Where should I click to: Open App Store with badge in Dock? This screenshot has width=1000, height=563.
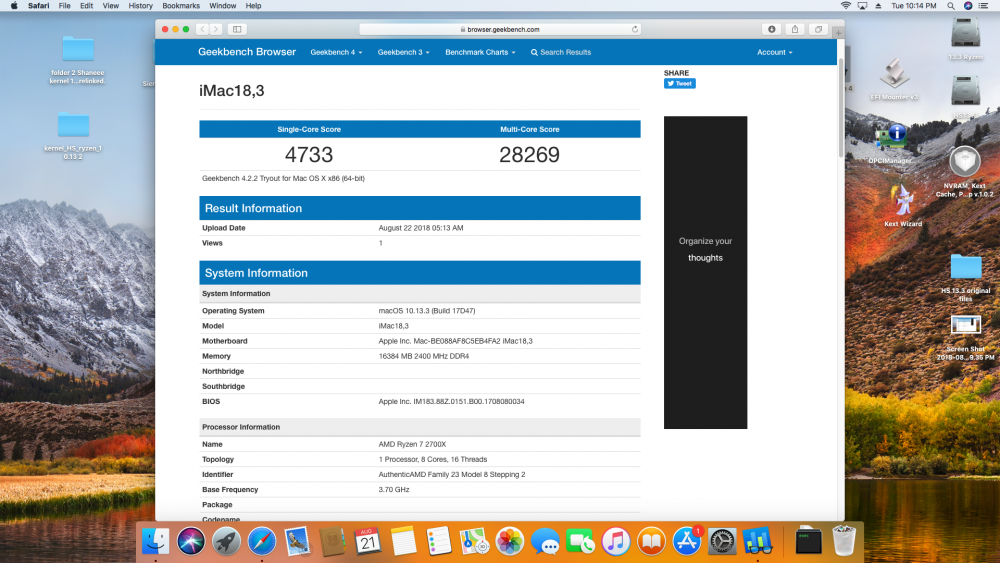687,541
